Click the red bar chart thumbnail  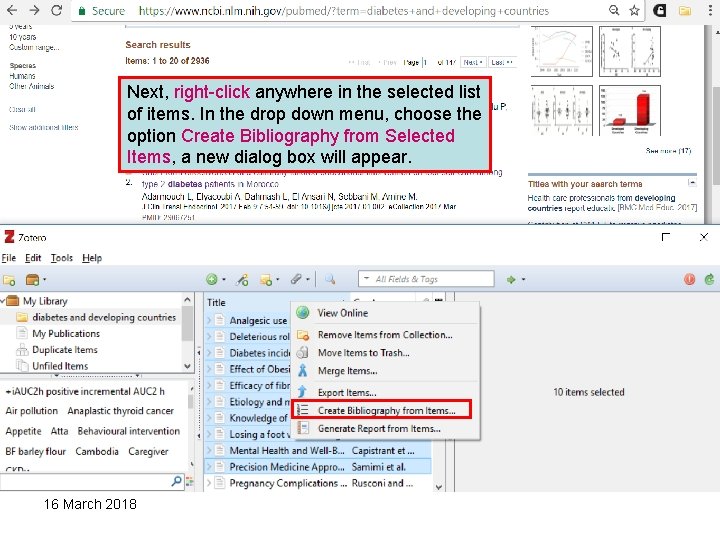pos(630,110)
